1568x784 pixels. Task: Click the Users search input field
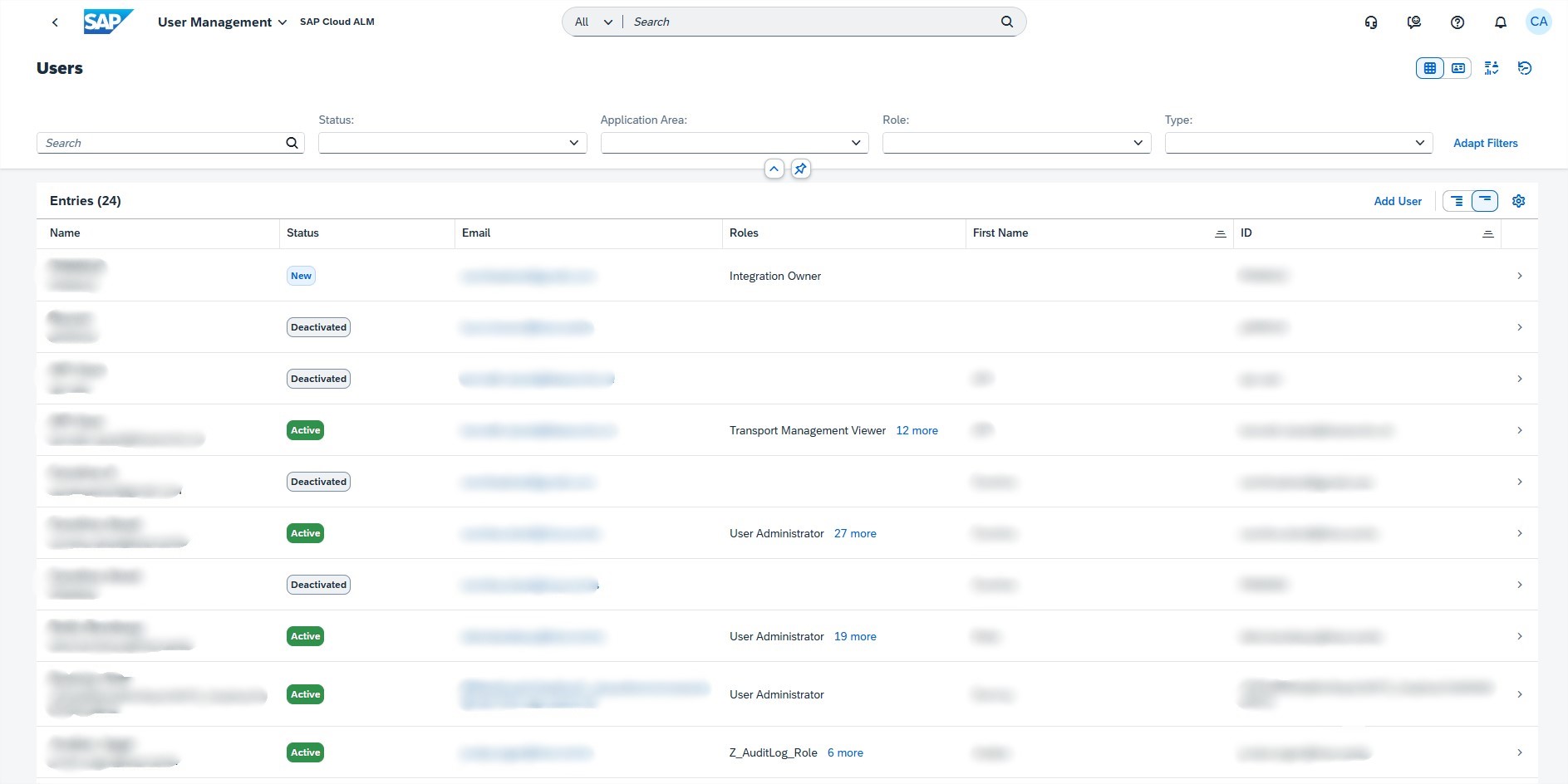pos(162,143)
